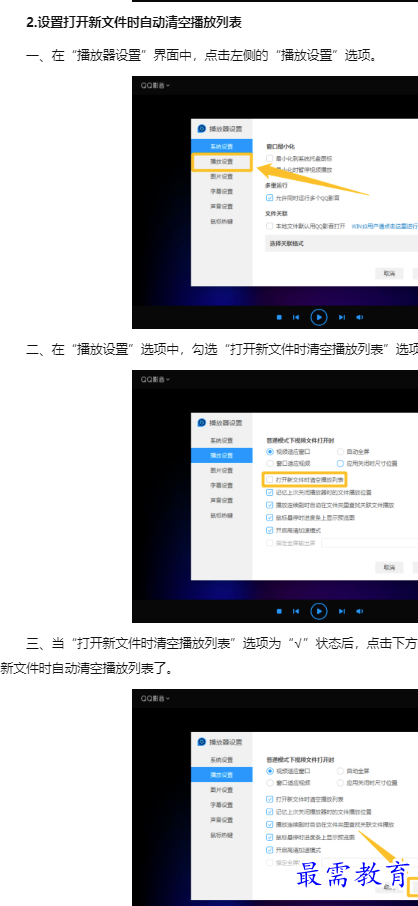Uncheck 允许同时运行多个QQ影音 checkbox
Image resolution: width=418 pixels, height=906 pixels.
(x=269, y=198)
